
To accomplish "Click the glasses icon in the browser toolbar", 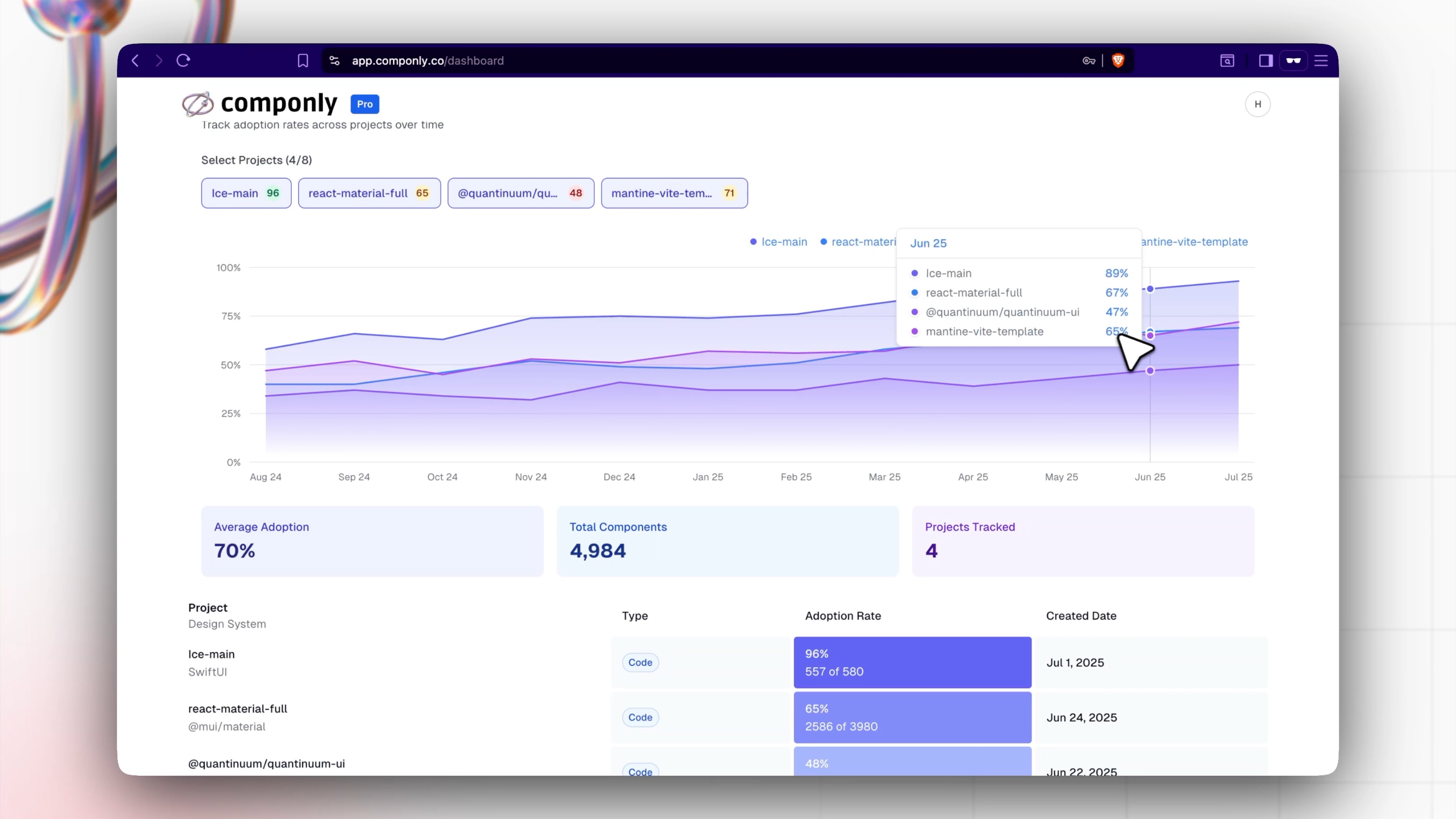I will pos(1293,61).
